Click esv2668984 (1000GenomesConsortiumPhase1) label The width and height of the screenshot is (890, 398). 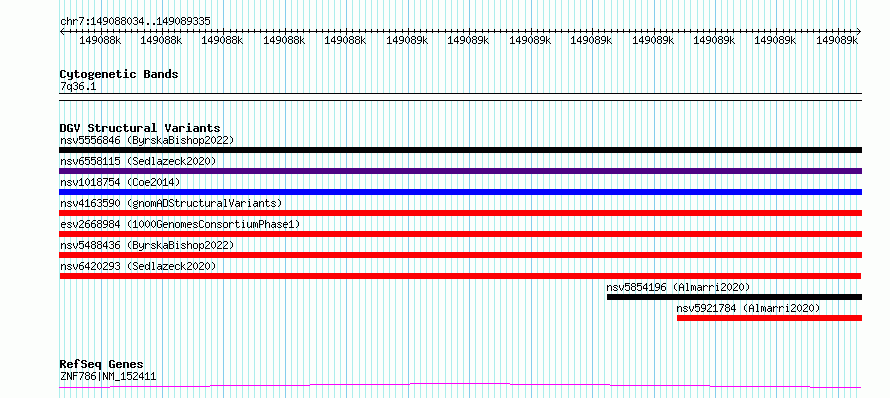tap(180, 224)
